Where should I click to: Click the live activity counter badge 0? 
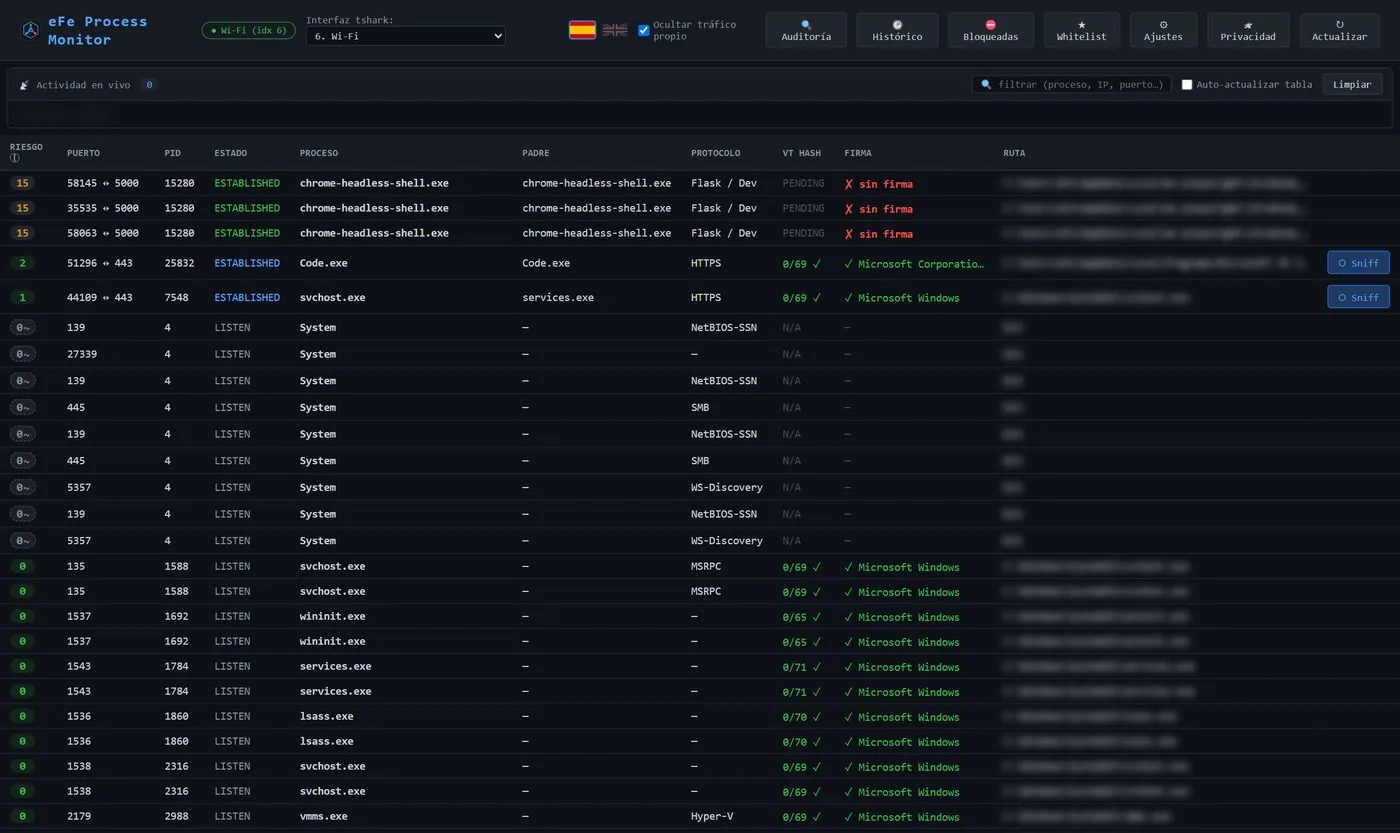149,85
